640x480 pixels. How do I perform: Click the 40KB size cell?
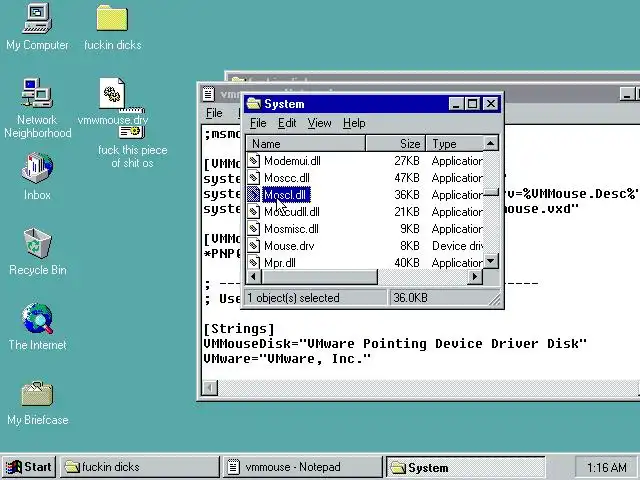(407, 263)
